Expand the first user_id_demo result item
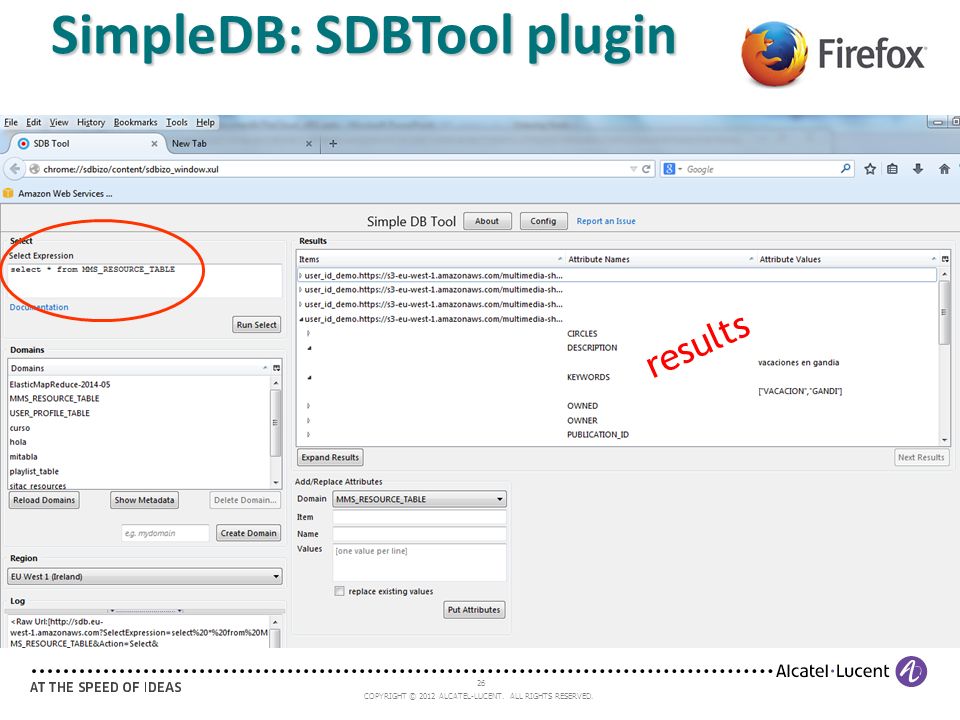Image resolution: width=960 pixels, height=720 pixels. coord(301,276)
